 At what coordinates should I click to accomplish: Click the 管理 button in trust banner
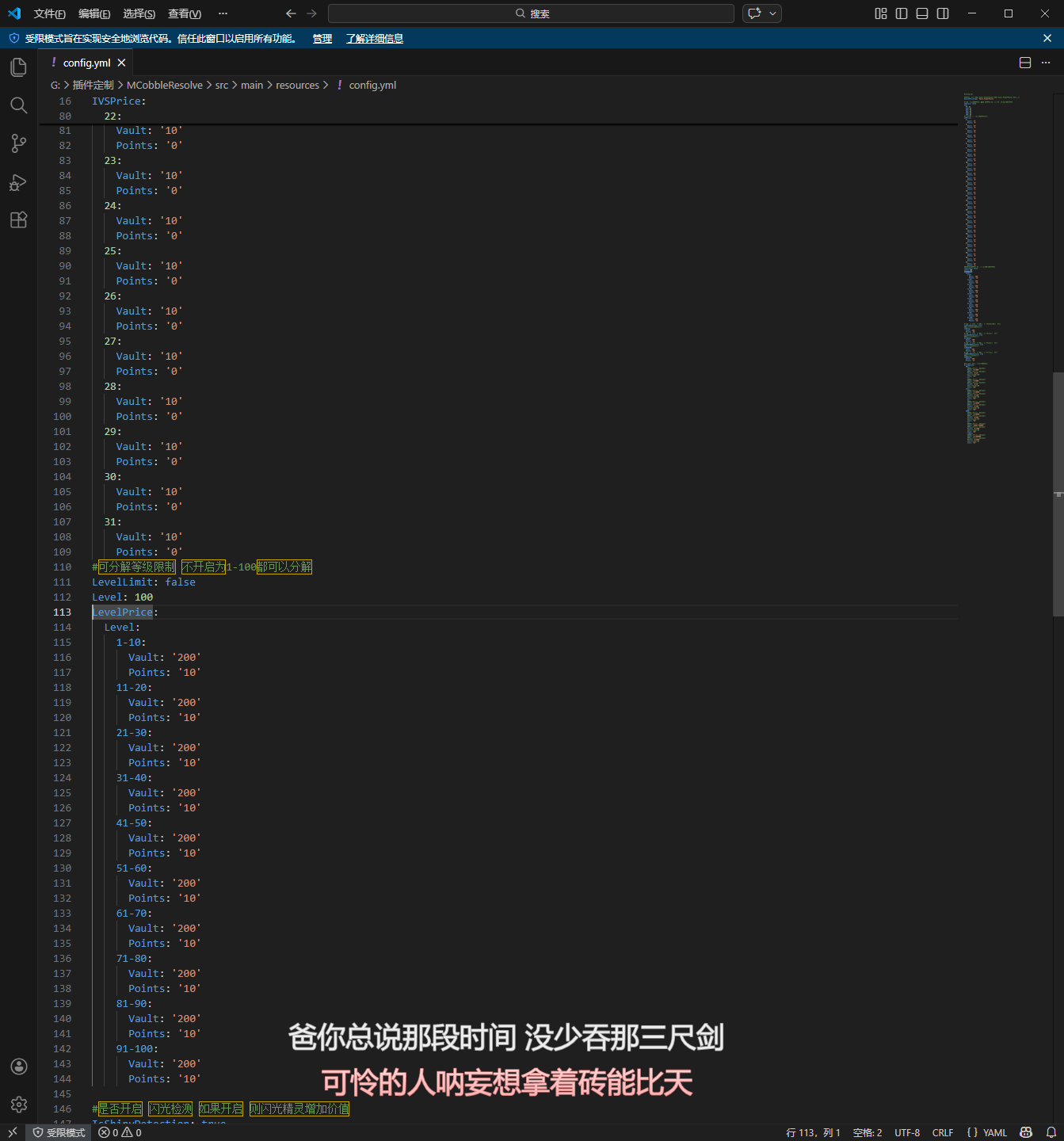click(322, 39)
